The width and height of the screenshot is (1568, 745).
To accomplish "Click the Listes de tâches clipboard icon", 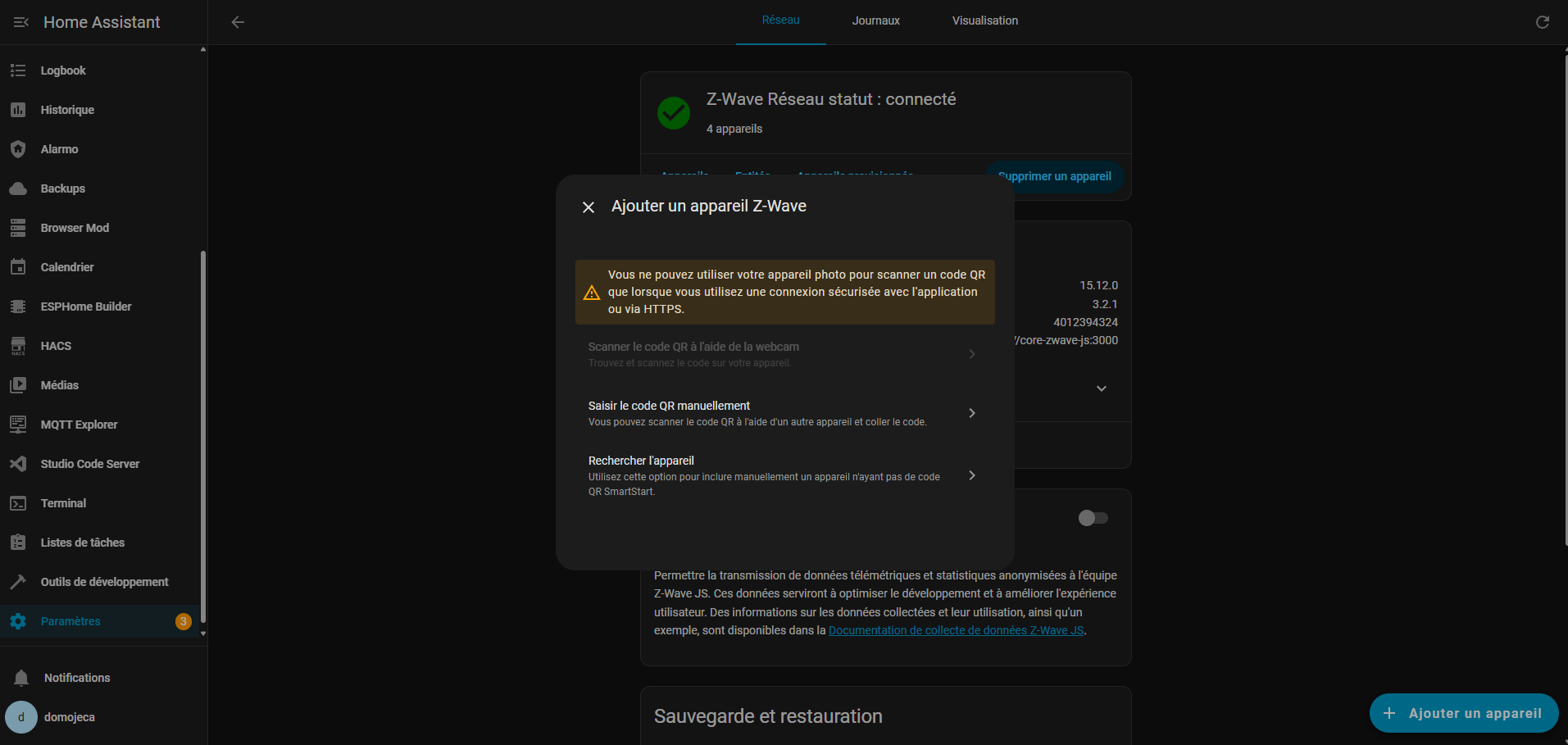I will (x=18, y=543).
